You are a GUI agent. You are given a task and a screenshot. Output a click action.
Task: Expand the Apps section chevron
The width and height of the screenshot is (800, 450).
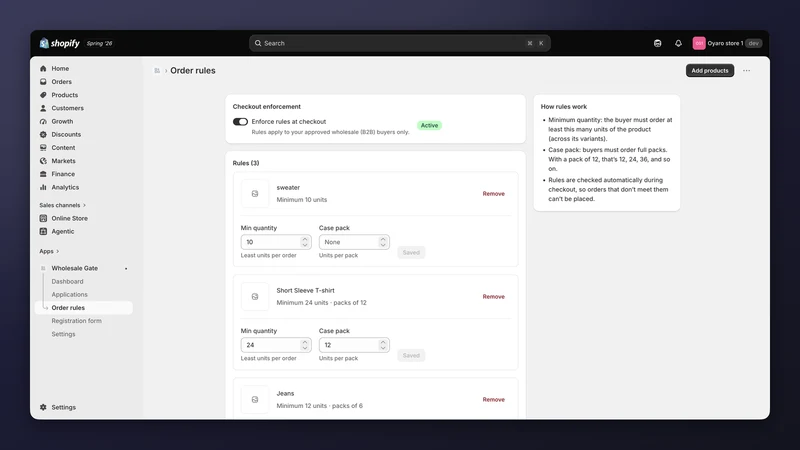[58, 251]
